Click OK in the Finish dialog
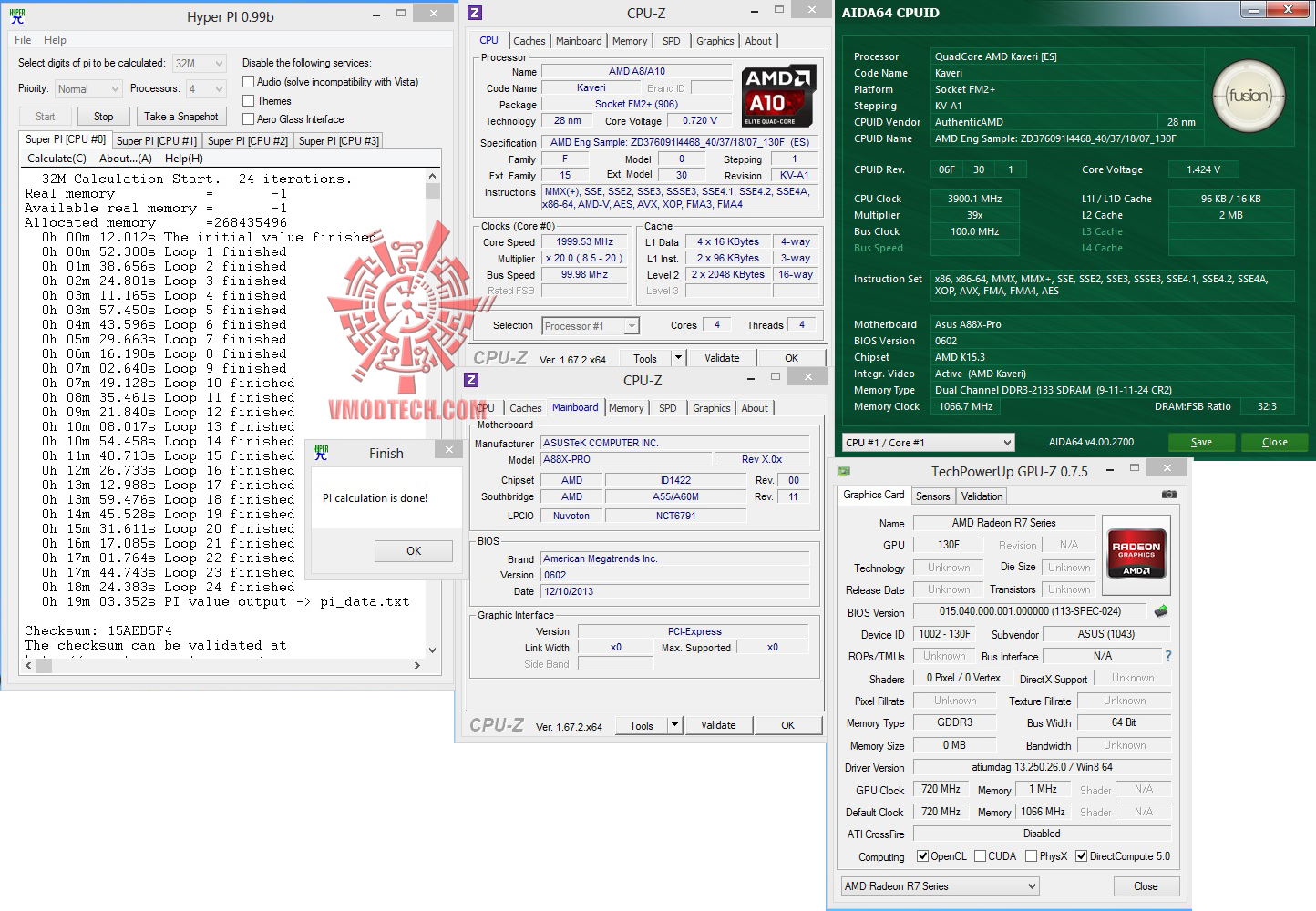 414,551
